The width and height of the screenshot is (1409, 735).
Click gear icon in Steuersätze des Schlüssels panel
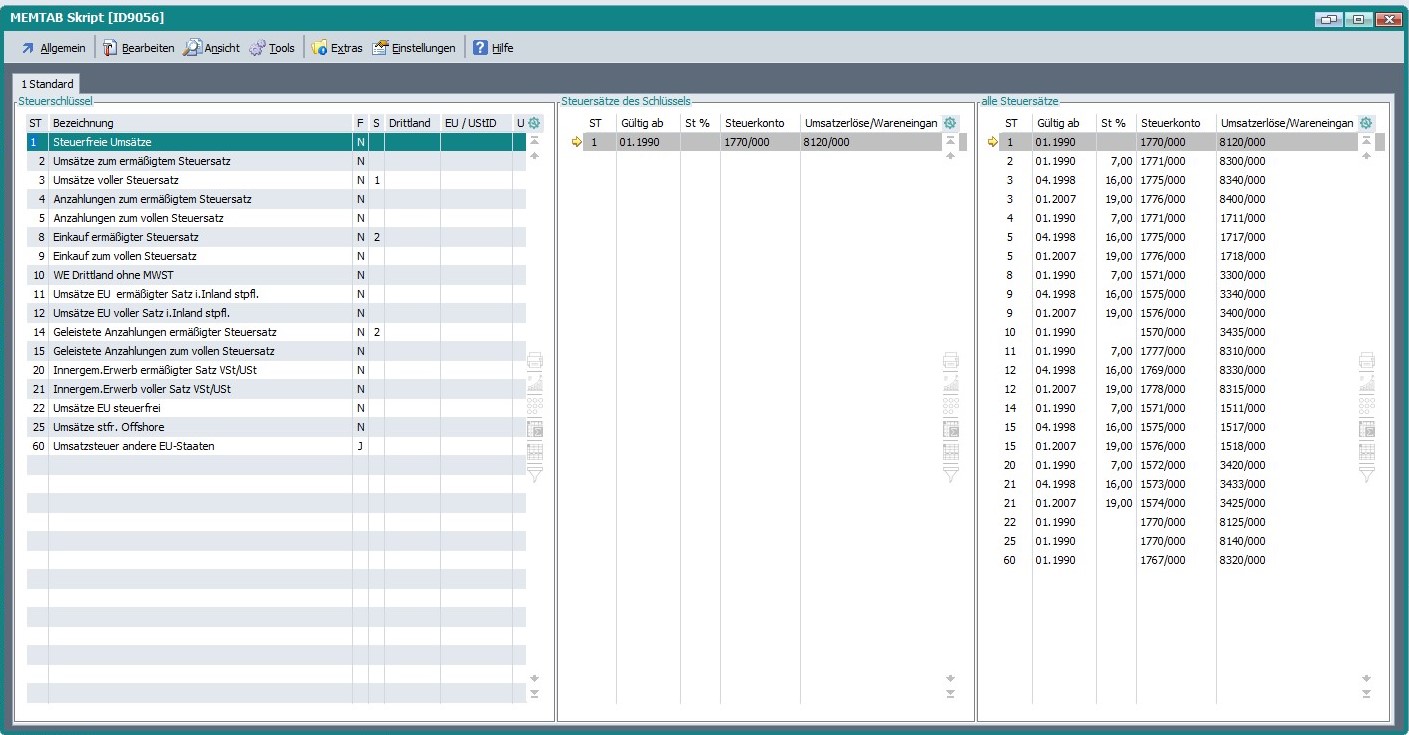(950, 123)
